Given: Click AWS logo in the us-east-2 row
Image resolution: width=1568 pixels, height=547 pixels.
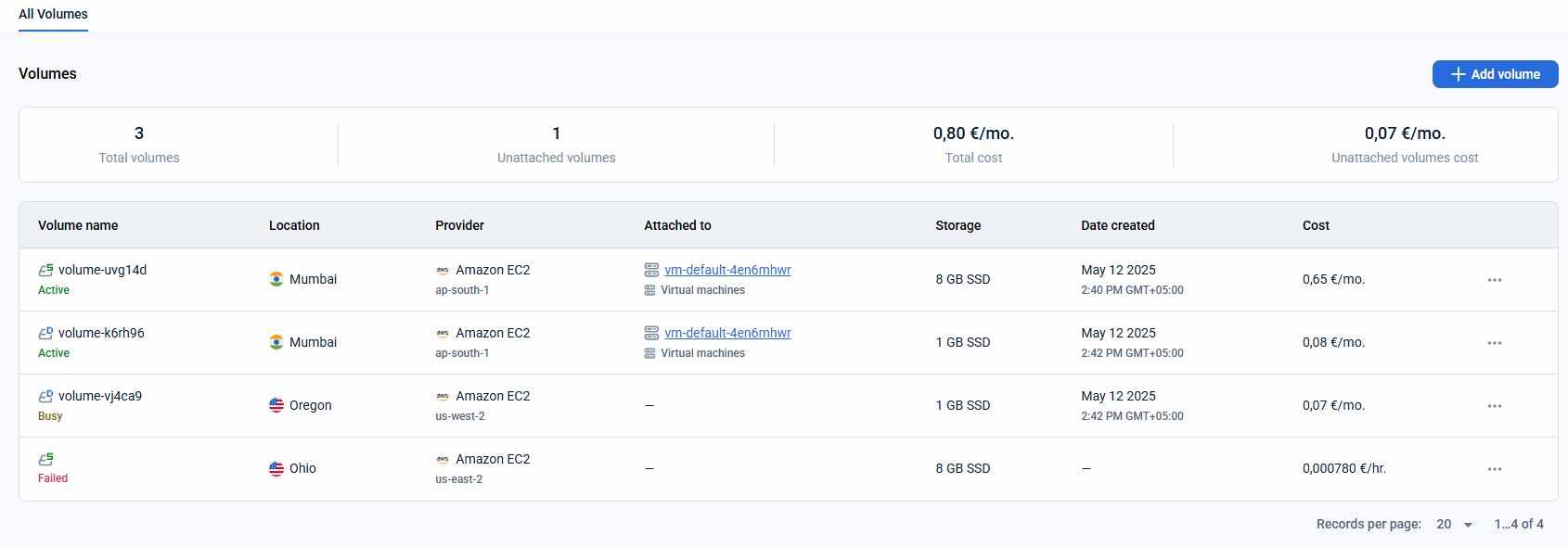Looking at the screenshot, I should tap(443, 459).
